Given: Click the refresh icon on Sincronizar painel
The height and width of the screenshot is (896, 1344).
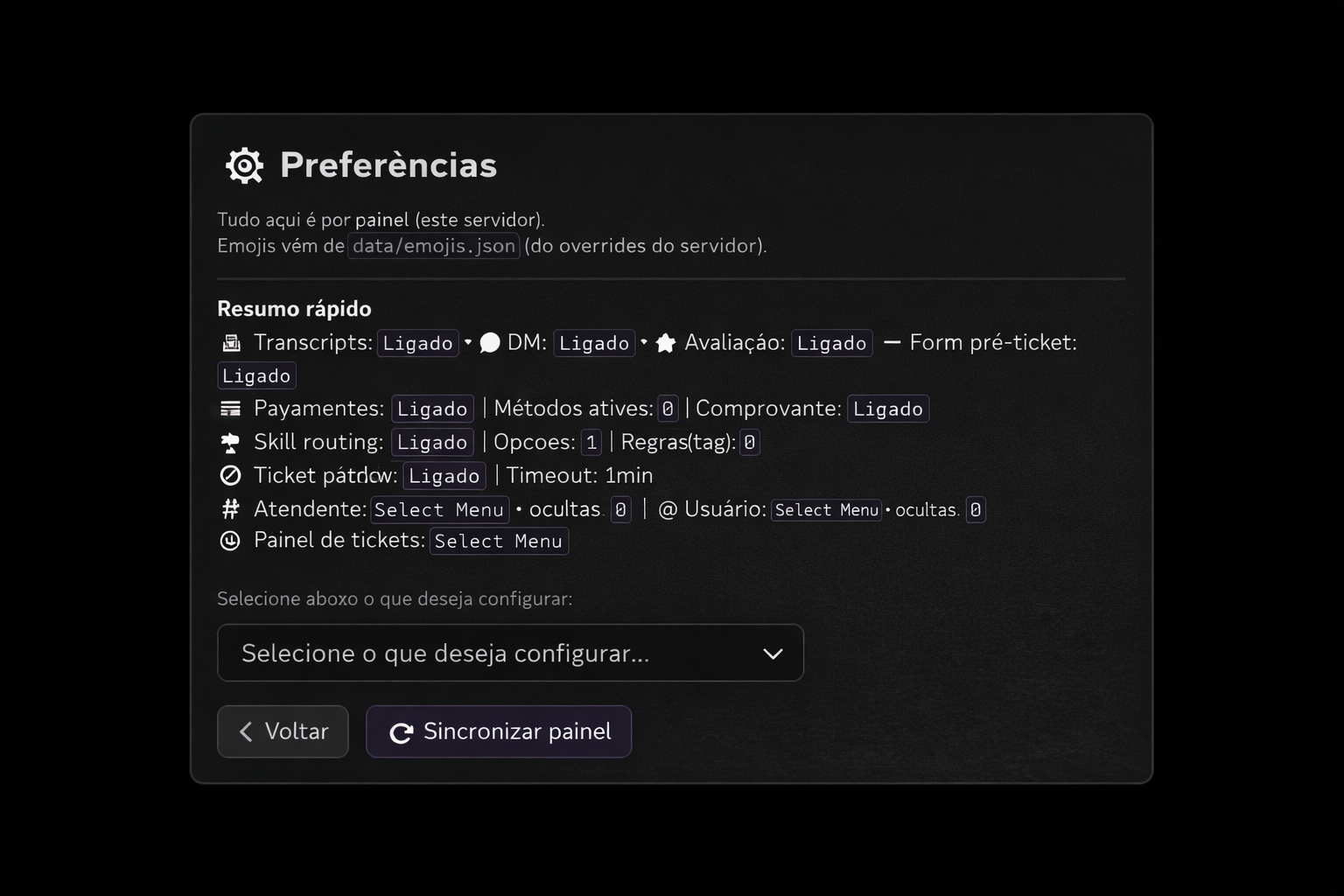Looking at the screenshot, I should [401, 731].
